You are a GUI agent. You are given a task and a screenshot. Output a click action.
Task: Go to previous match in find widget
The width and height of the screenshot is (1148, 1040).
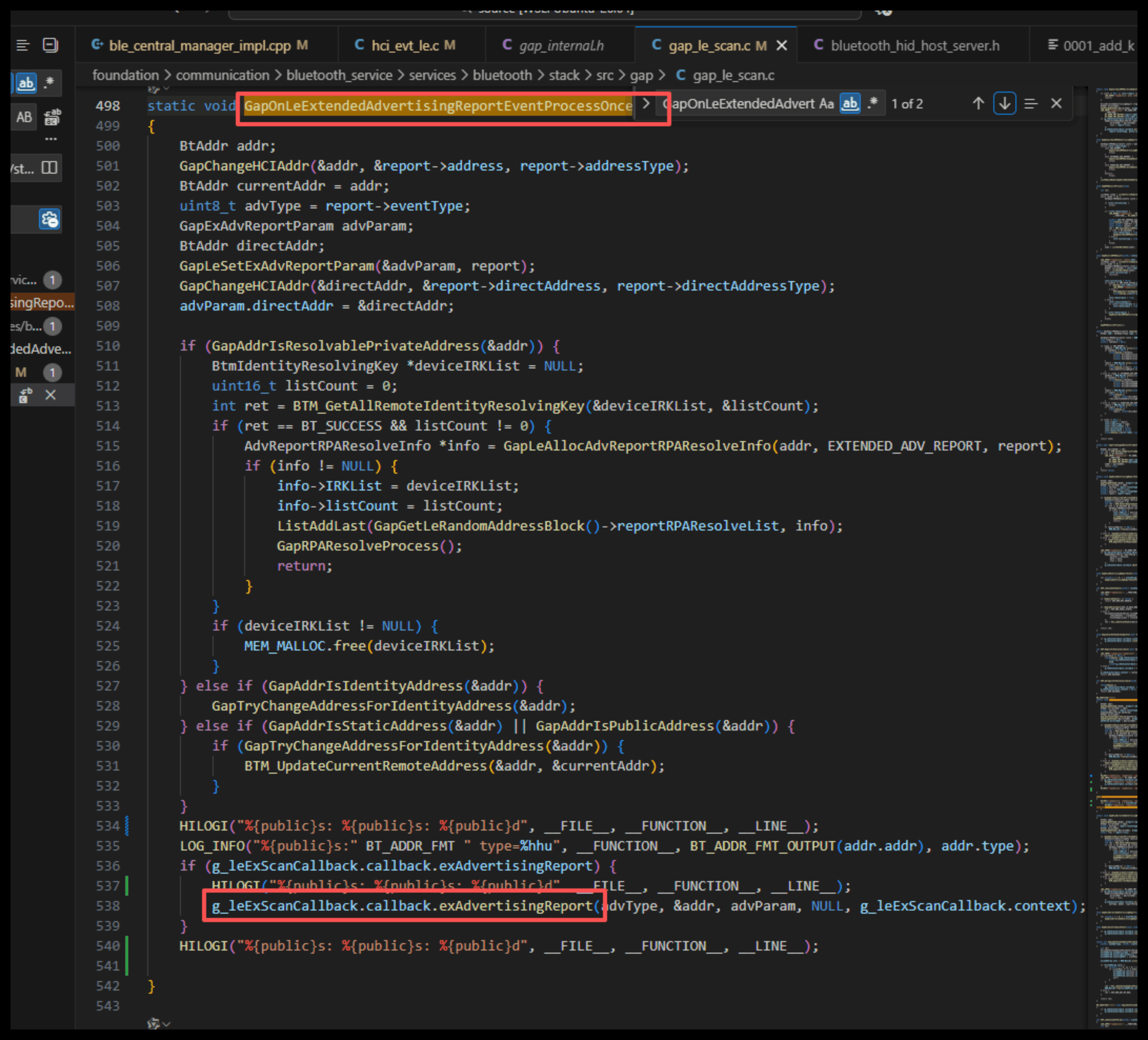tap(978, 104)
